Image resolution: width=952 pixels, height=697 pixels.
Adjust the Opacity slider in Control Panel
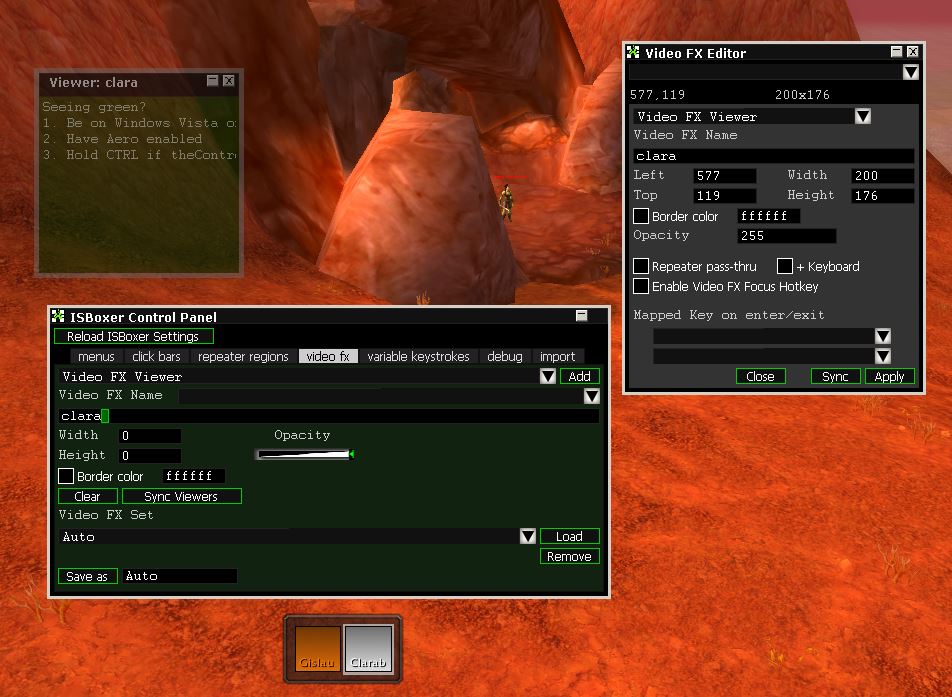[x=305, y=454]
